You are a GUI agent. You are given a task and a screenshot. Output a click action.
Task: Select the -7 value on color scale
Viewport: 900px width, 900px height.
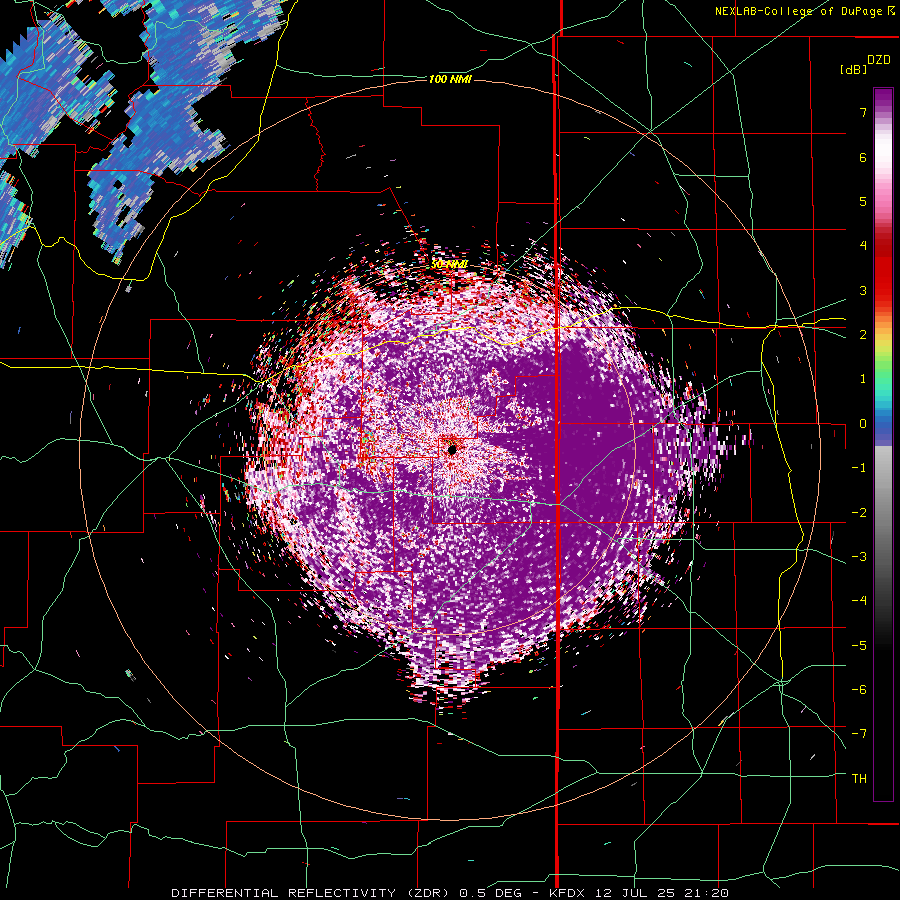[859, 734]
